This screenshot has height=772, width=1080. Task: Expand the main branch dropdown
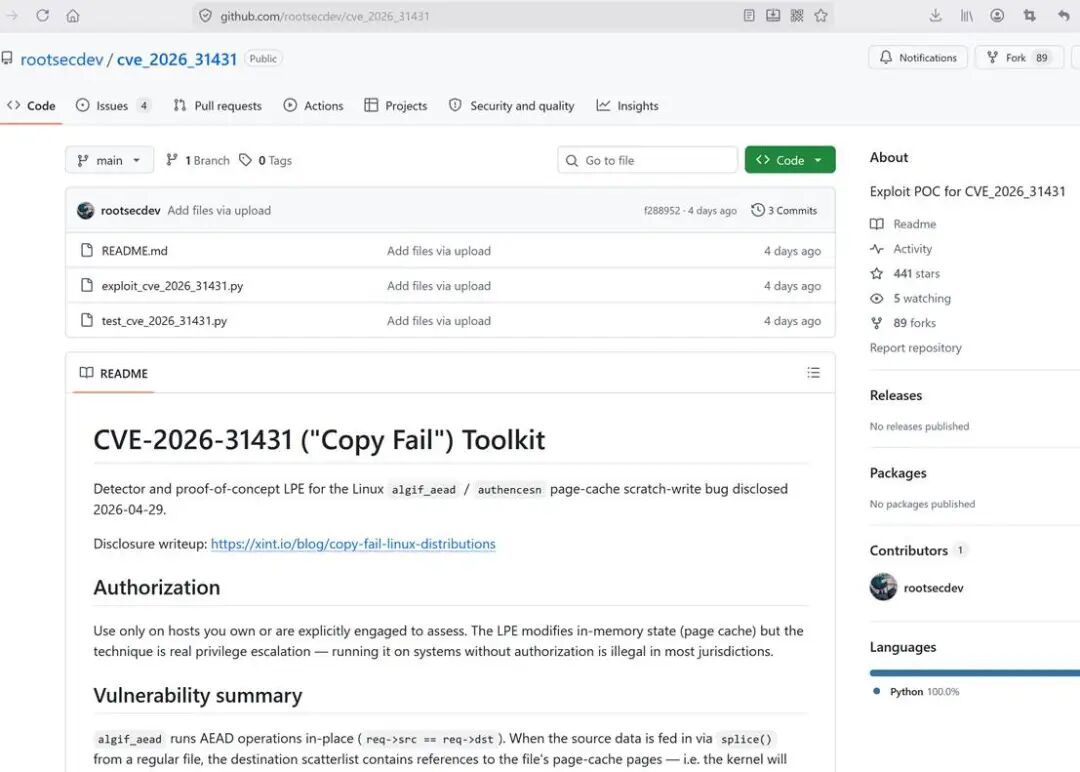click(110, 160)
